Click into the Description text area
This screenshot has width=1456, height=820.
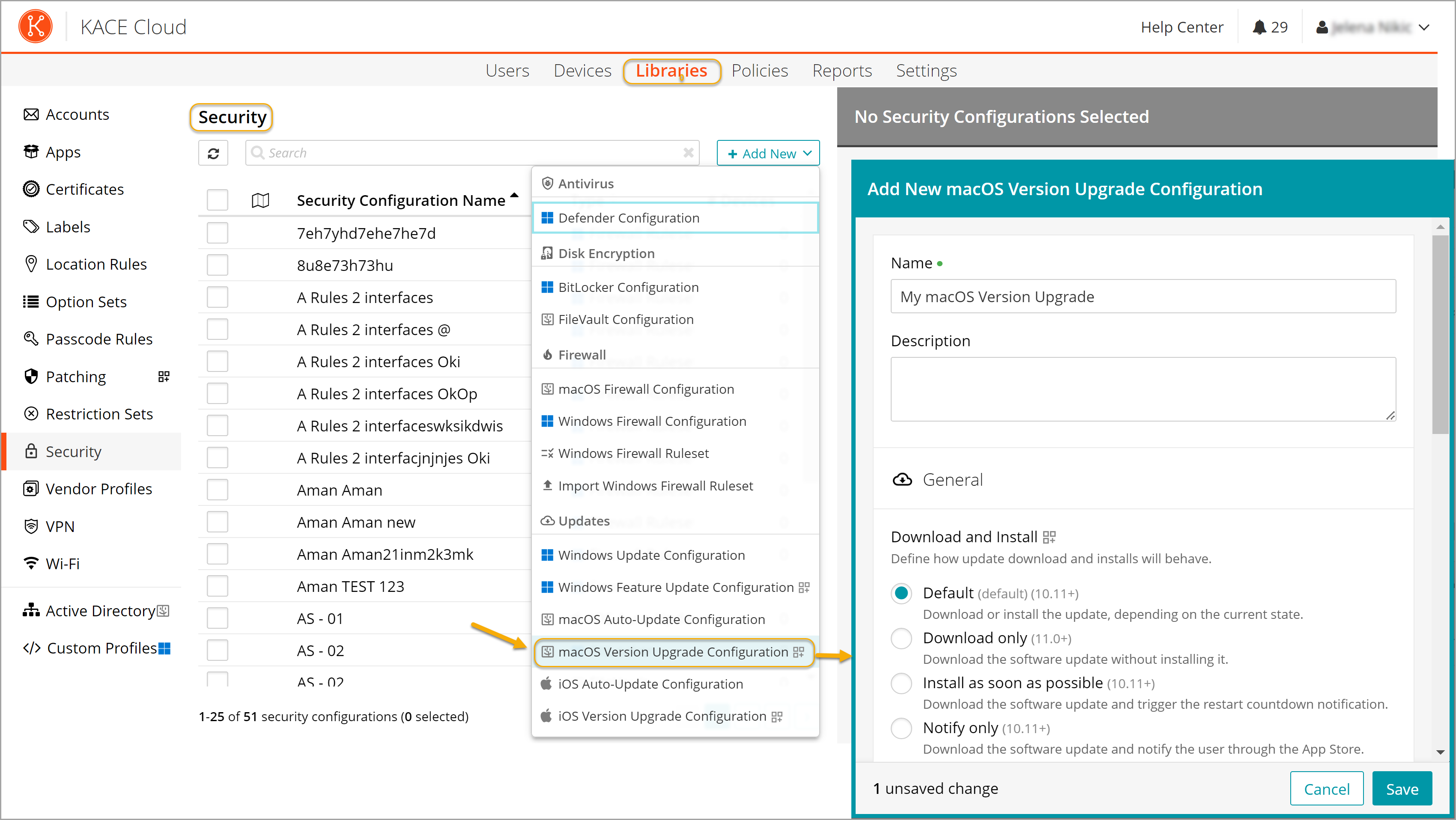(1142, 389)
